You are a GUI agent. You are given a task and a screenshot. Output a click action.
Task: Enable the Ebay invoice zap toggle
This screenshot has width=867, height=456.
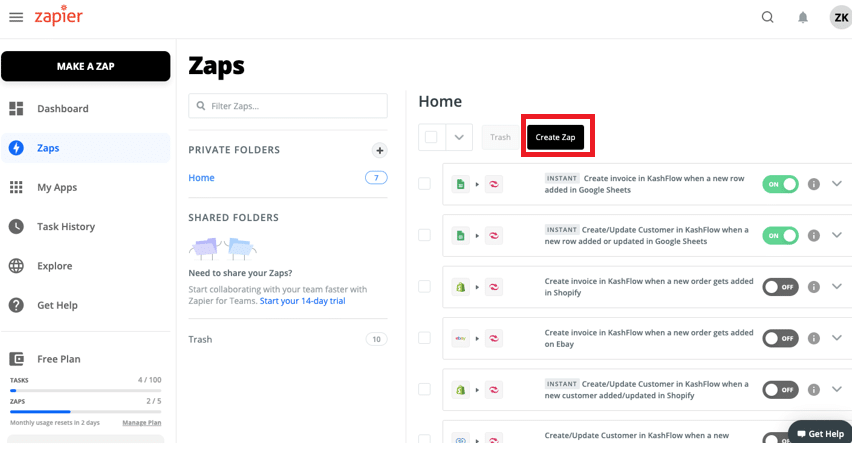(780, 338)
